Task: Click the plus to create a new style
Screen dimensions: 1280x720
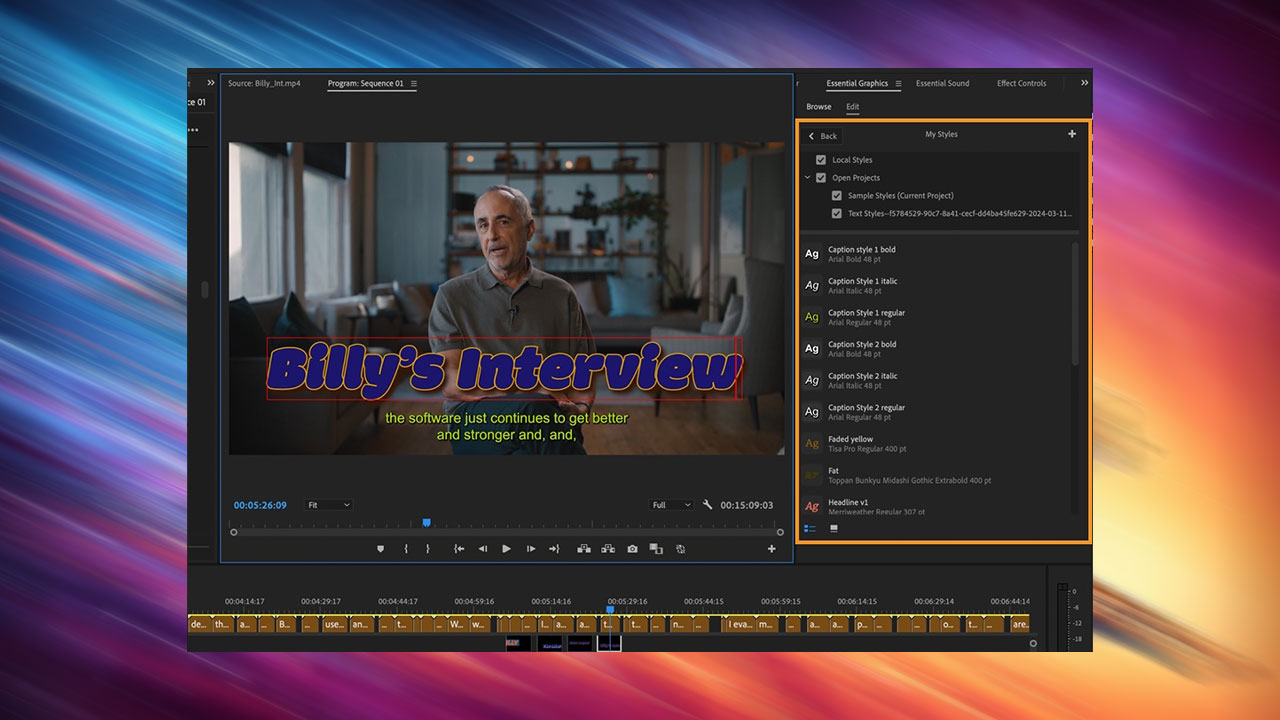Action: coord(1072,133)
